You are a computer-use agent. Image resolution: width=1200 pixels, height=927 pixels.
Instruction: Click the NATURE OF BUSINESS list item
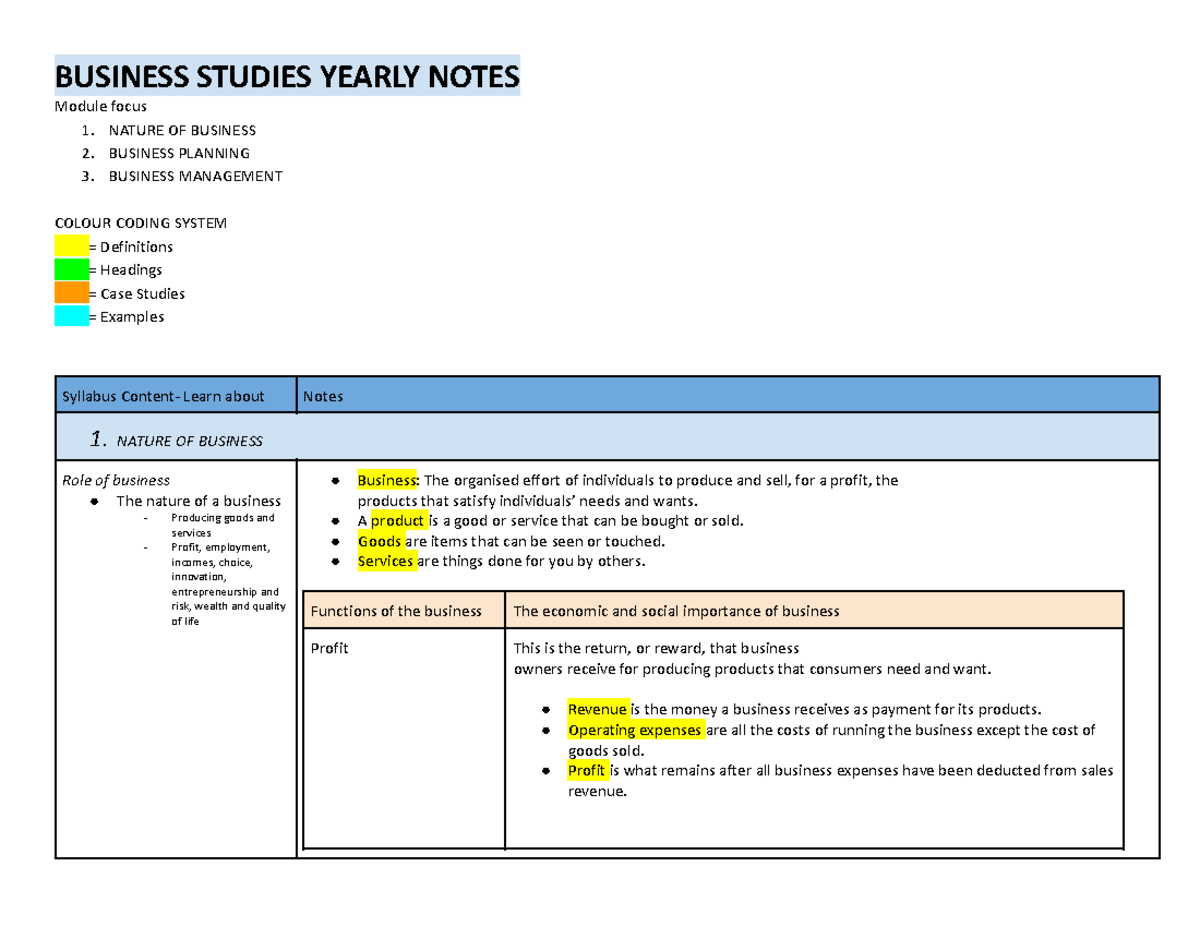pyautogui.click(x=183, y=129)
